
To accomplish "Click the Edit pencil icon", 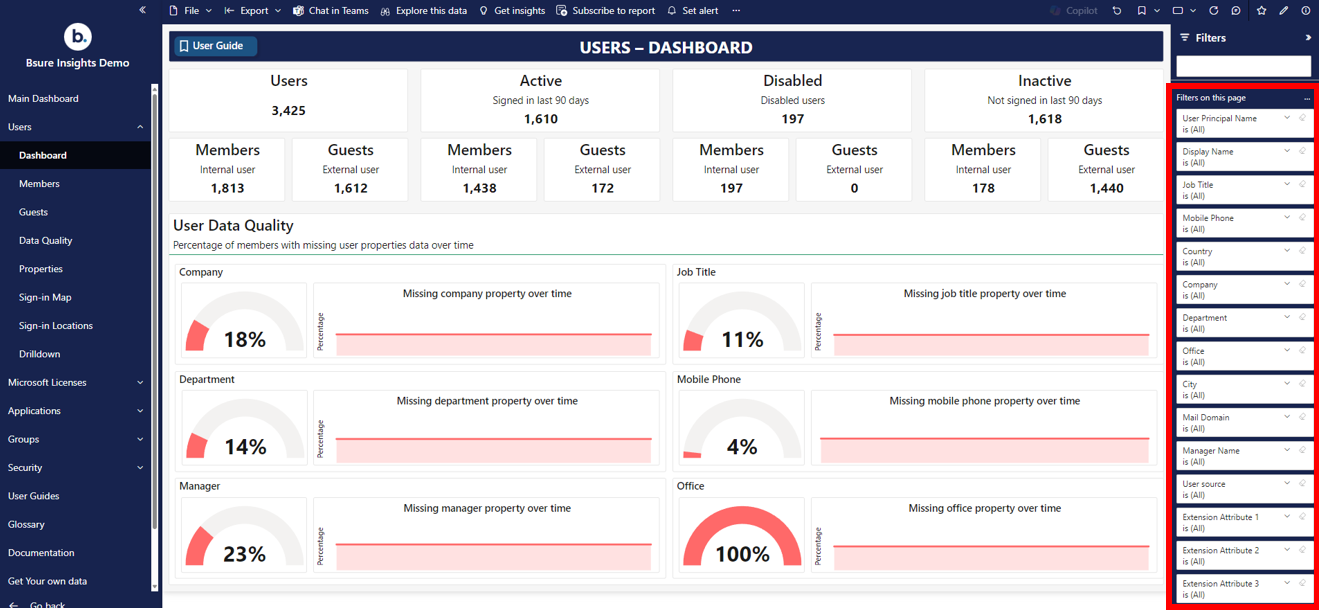I will (x=1284, y=11).
